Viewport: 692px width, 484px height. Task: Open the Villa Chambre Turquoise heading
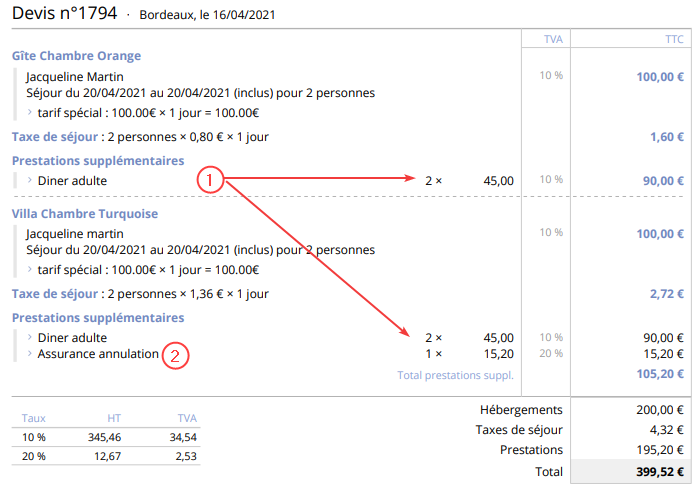(x=84, y=213)
